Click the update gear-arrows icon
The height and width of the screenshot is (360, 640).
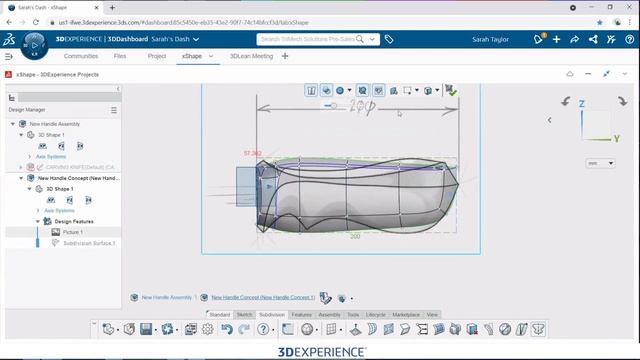coord(167,329)
